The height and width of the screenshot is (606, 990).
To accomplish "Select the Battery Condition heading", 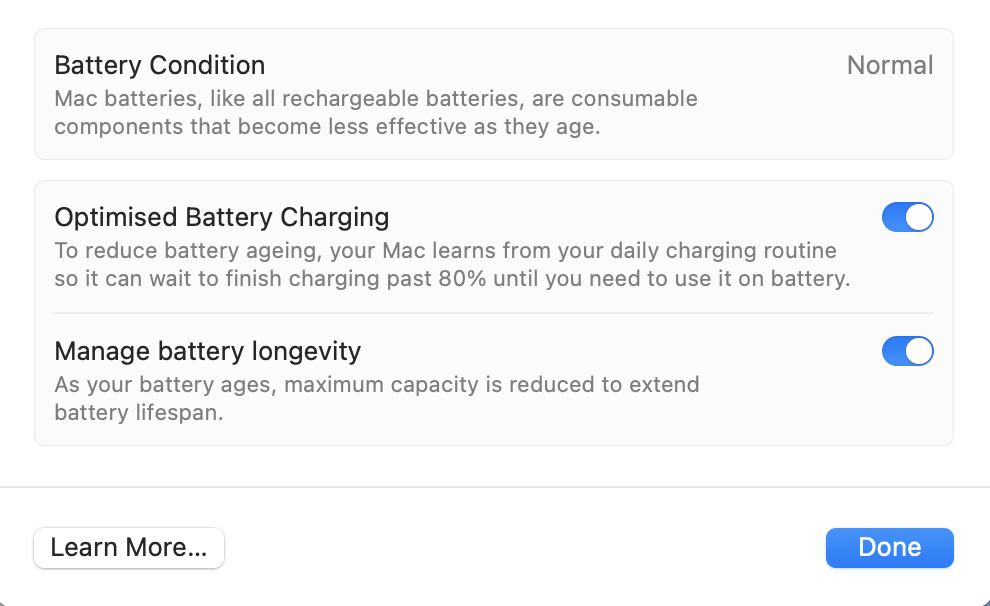I will pos(159,65).
